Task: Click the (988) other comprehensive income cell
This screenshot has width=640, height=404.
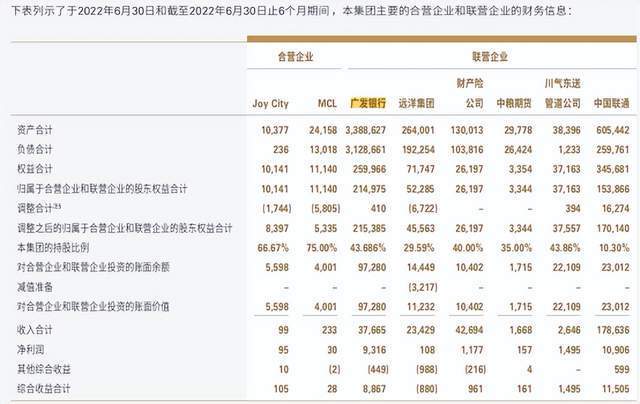Action: (427, 369)
